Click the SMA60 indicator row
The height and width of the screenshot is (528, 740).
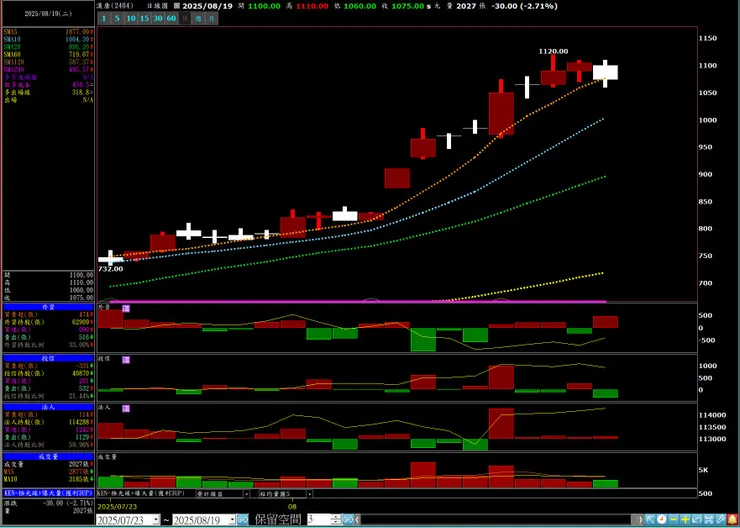click(x=48, y=54)
